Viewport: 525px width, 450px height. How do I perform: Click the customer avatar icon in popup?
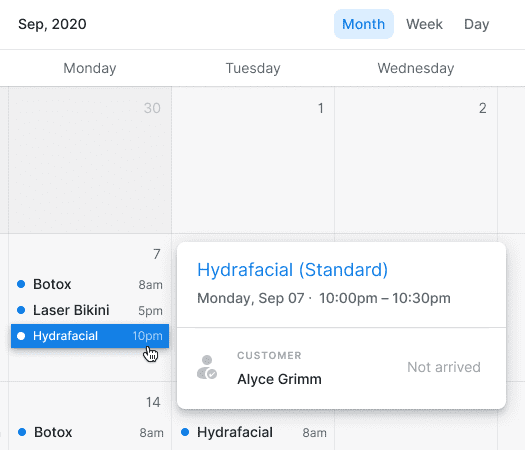point(207,367)
